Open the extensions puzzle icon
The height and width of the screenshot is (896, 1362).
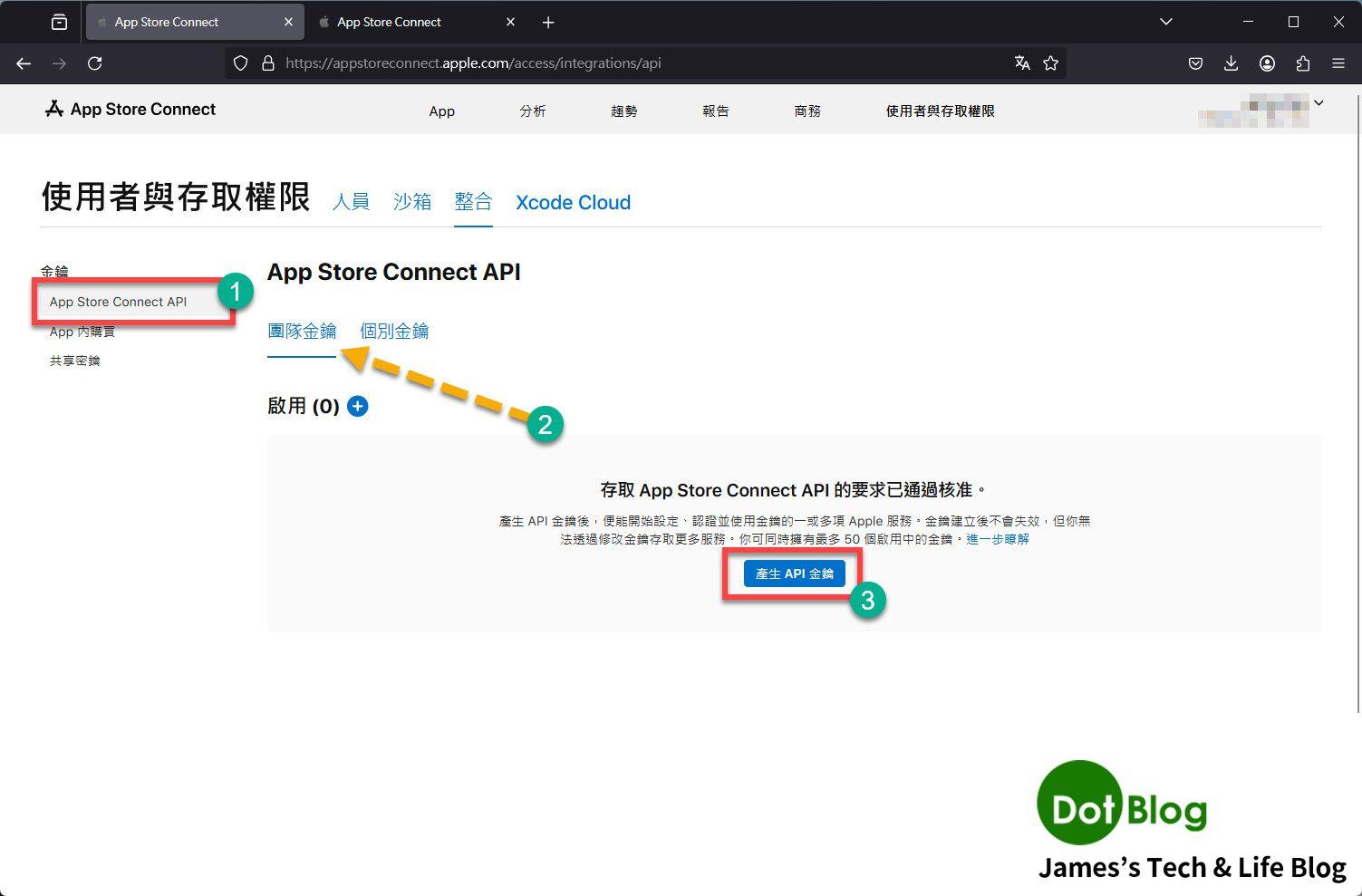[x=1302, y=63]
